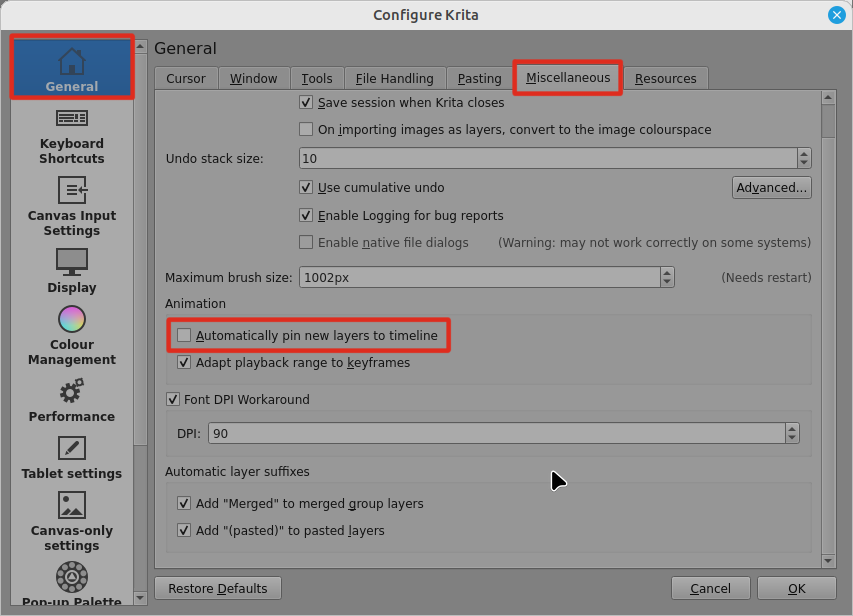Confirm settings with OK button
853x616 pixels.
point(796,588)
